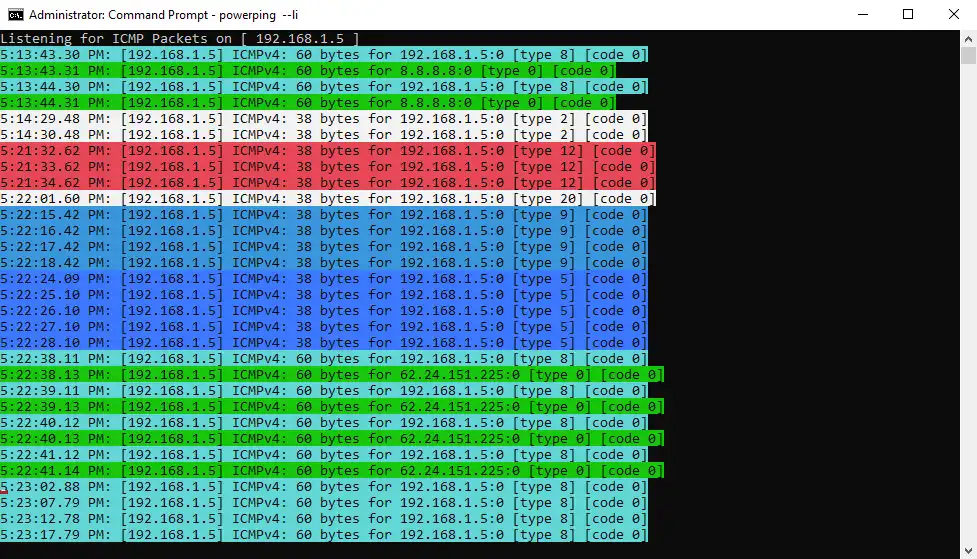The width and height of the screenshot is (977, 559).
Task: Select the type 5 row at 5:22:26.10 PM
Action: (324, 310)
